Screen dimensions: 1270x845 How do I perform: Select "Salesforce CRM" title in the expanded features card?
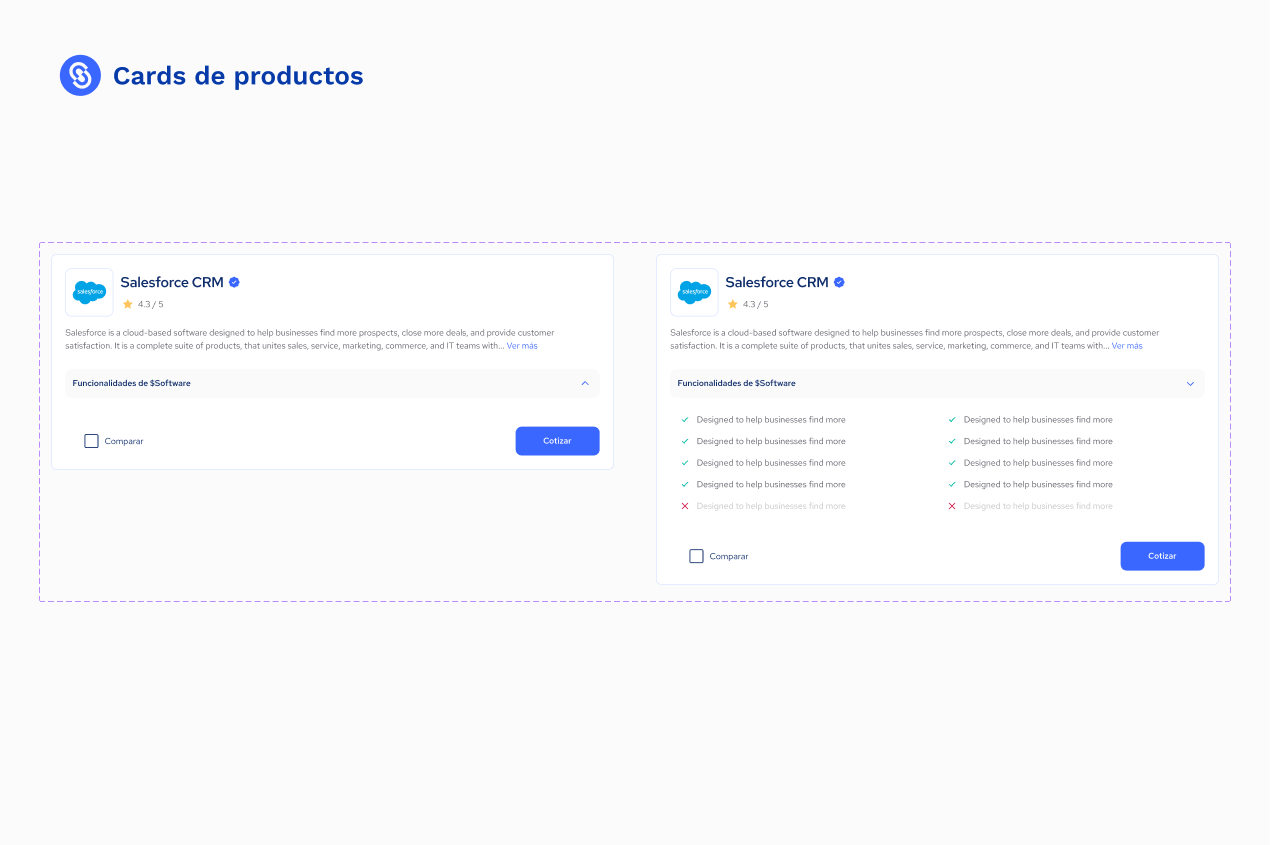(x=777, y=282)
